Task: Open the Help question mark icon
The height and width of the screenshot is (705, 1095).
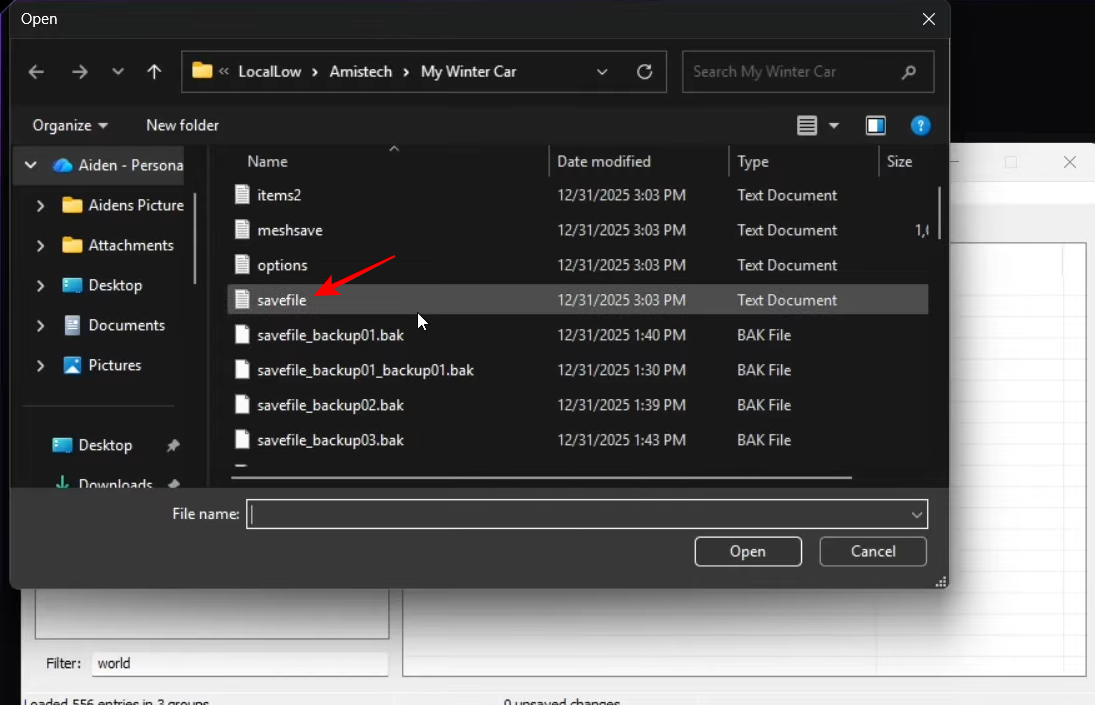Action: point(921,125)
